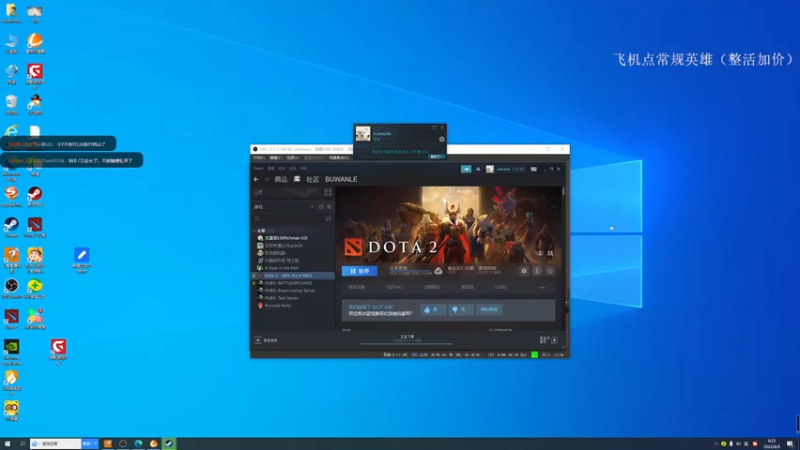This screenshot has width=800, height=450.
Task: Click the Windows Start button
Action: (7, 444)
